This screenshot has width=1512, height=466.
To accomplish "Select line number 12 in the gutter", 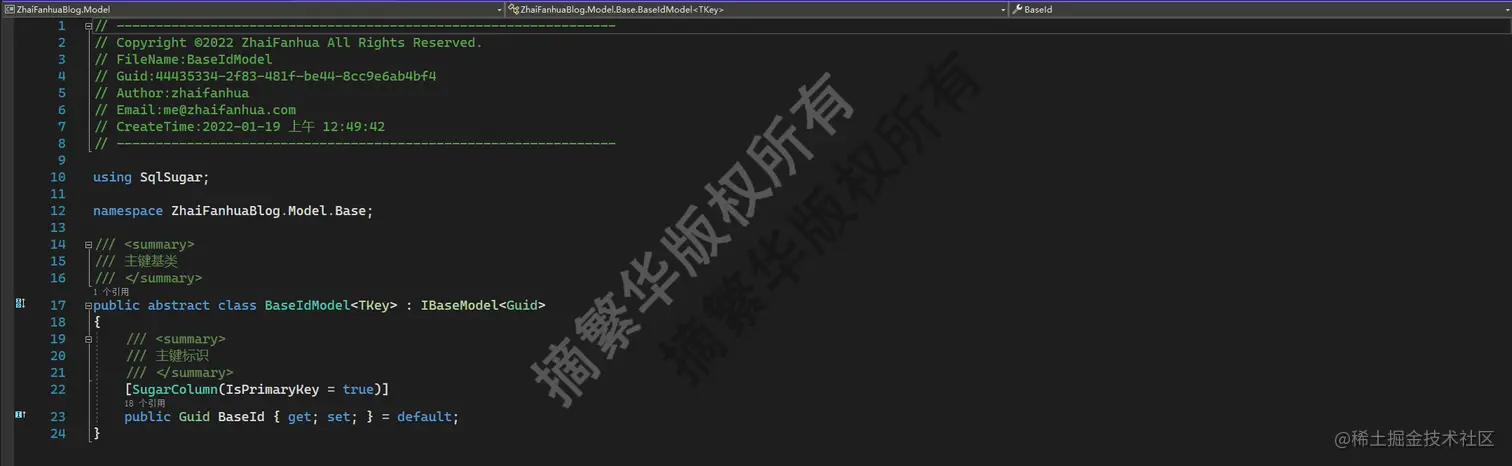I will (x=57, y=211).
